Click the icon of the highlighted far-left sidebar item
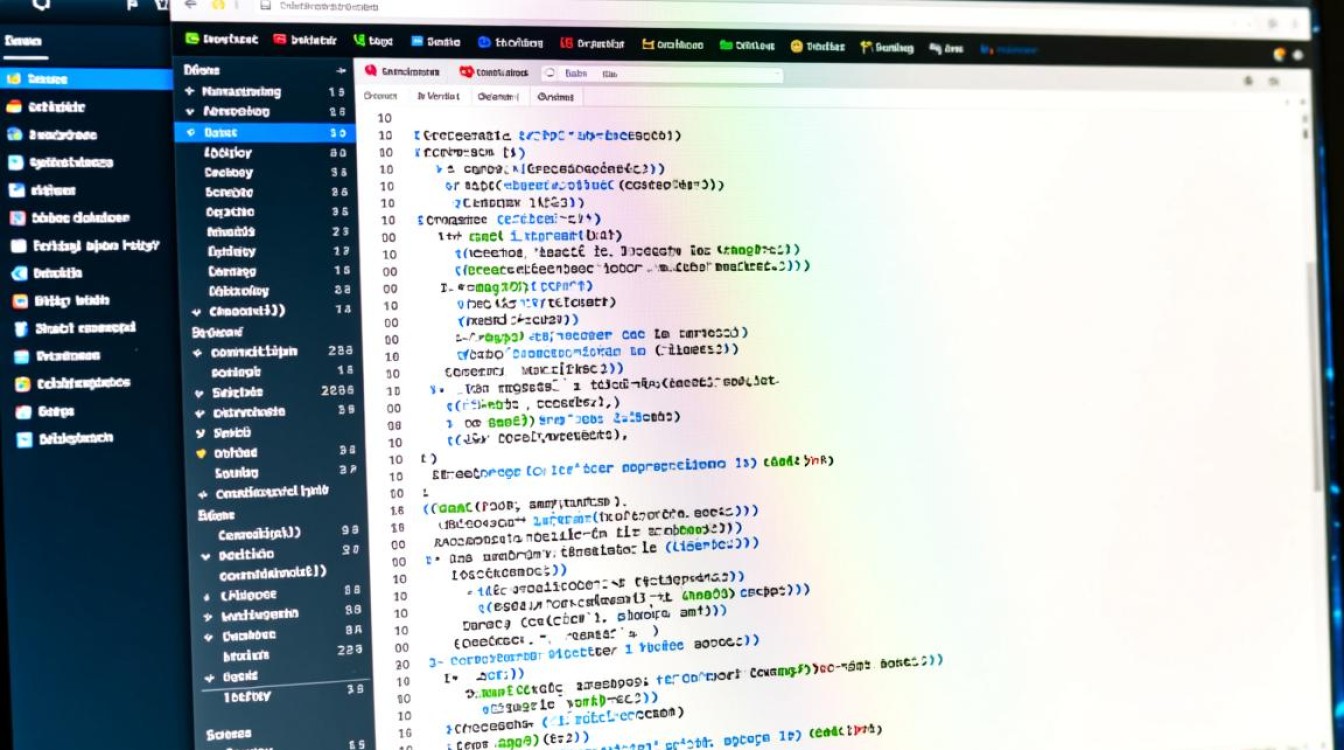Image resolution: width=1344 pixels, height=750 pixels. point(14,79)
